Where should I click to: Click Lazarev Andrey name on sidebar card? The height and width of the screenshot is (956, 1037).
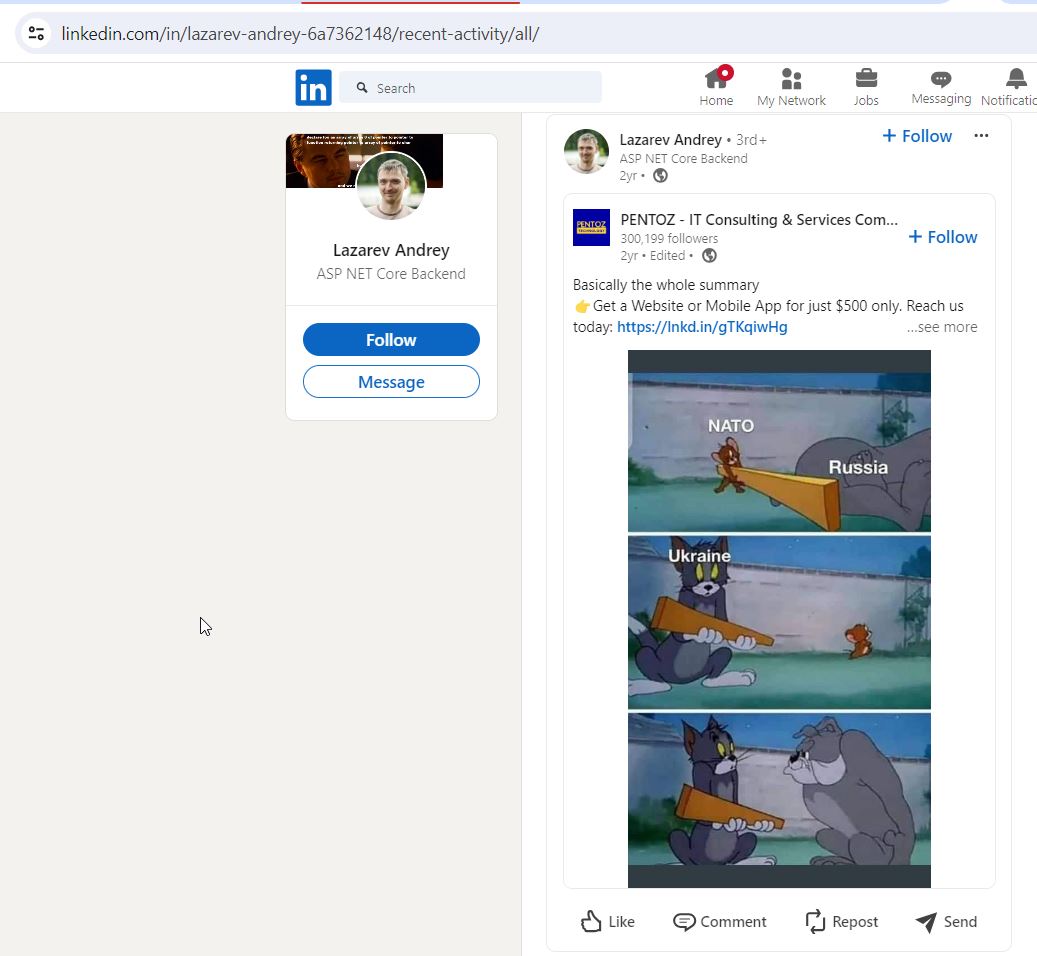391,250
